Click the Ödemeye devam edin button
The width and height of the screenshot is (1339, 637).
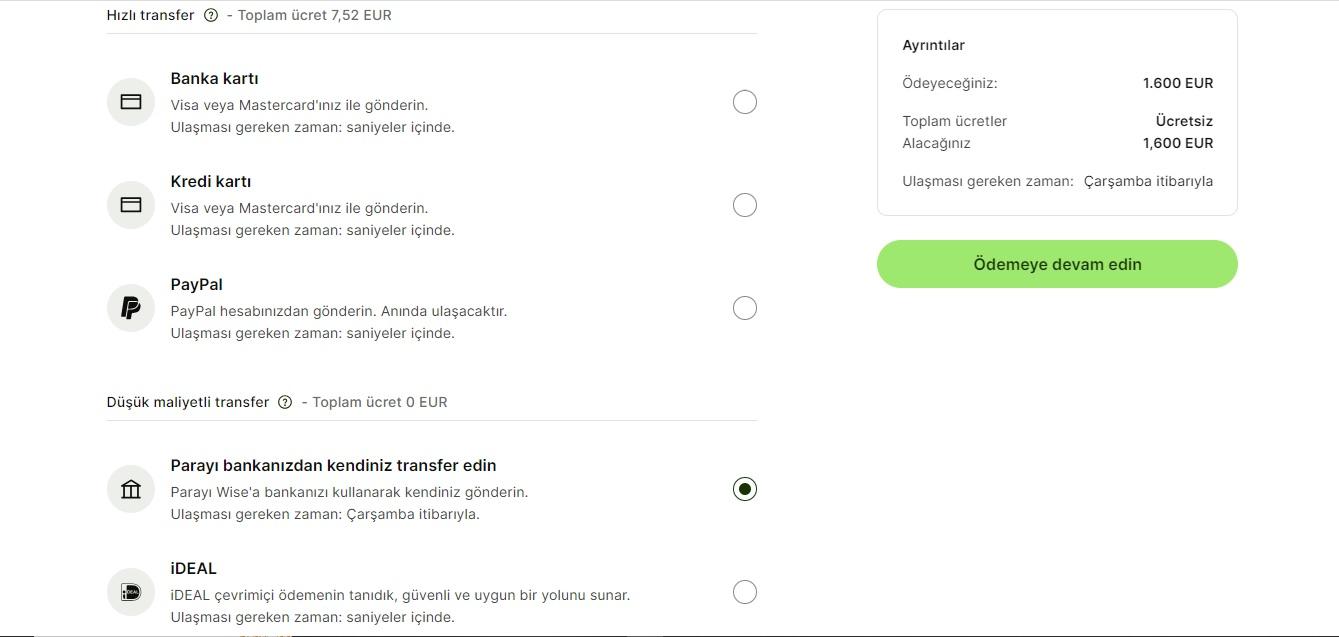pyautogui.click(x=1057, y=264)
